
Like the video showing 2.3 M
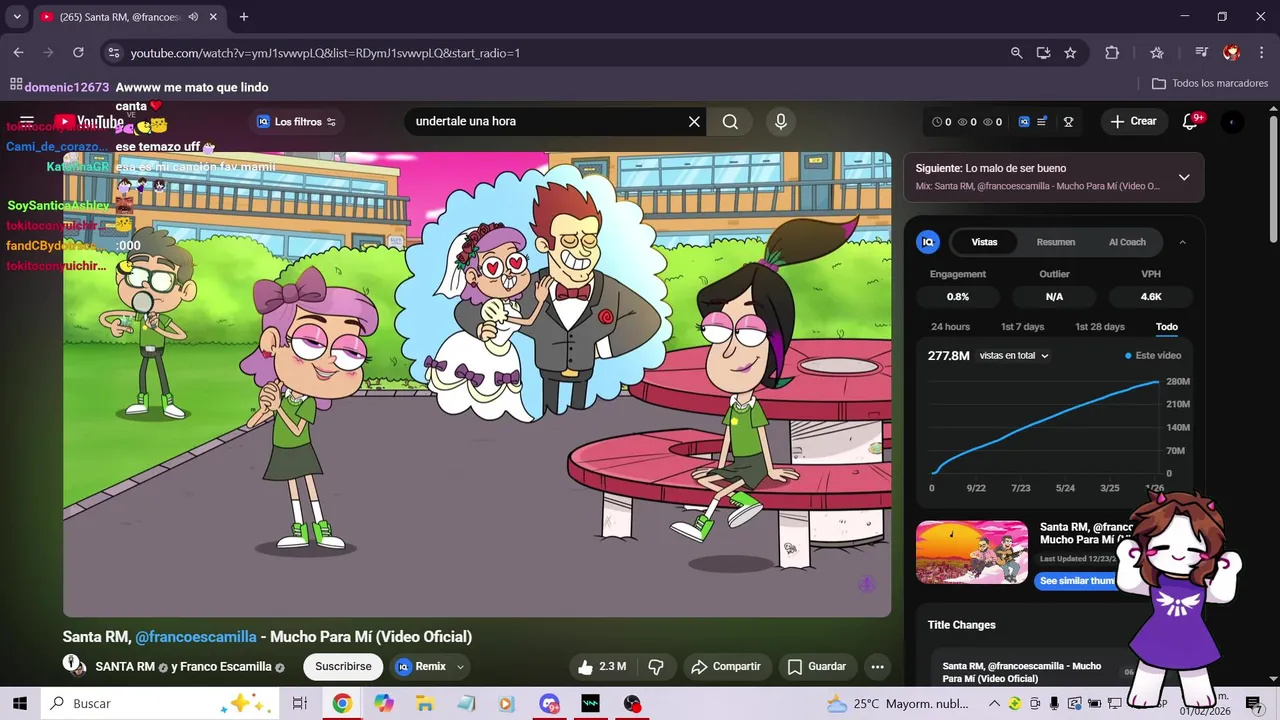[603, 667]
